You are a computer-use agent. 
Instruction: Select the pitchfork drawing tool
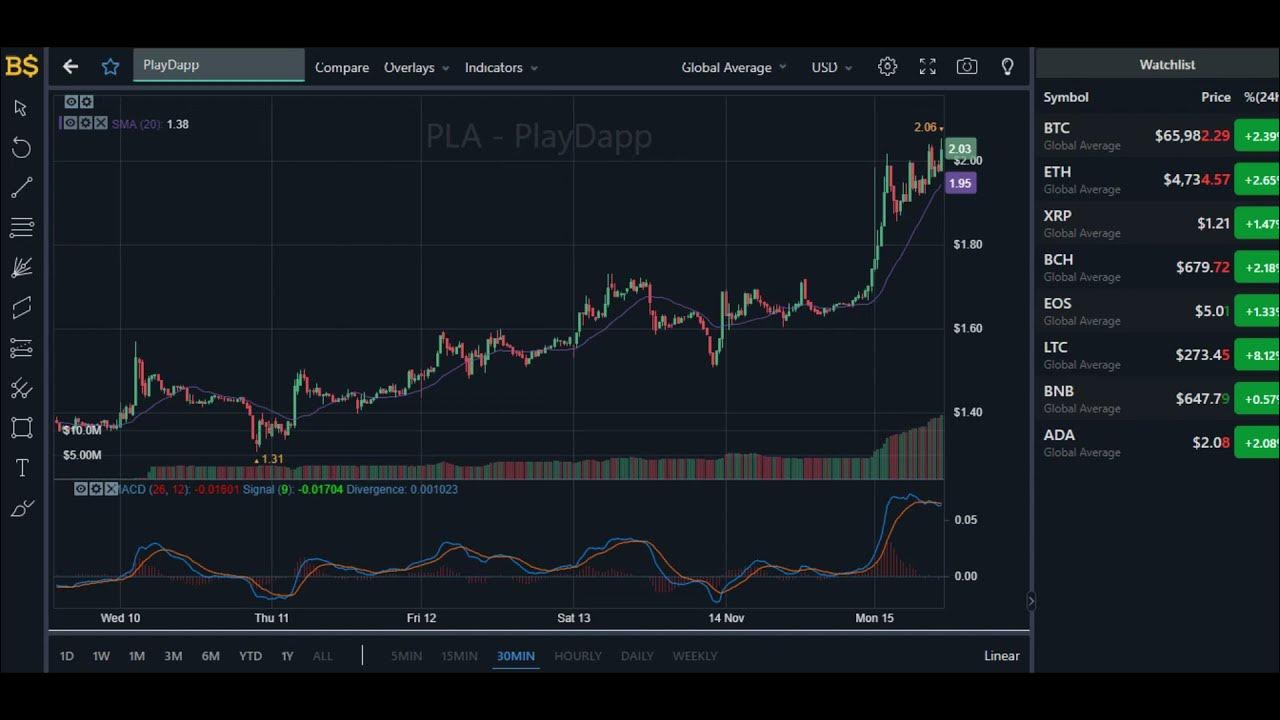tap(21, 388)
